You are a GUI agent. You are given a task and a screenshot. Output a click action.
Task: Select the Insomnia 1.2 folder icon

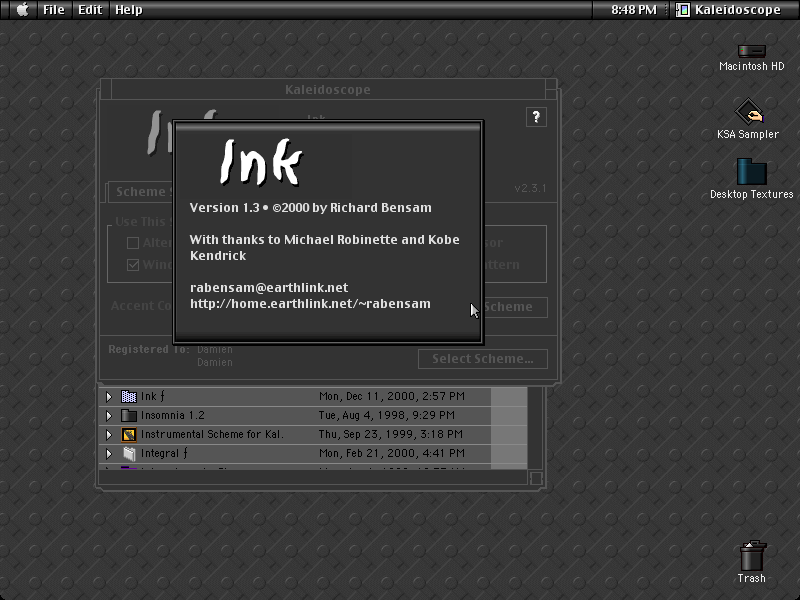coord(129,415)
